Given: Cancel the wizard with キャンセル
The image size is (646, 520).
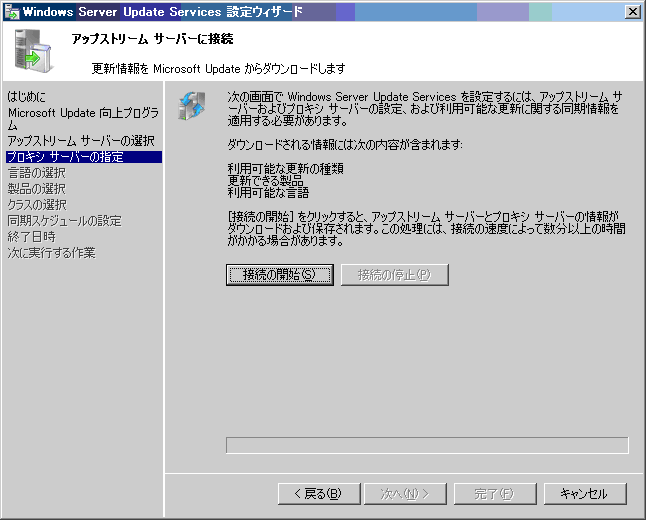Looking at the screenshot, I should point(585,494).
